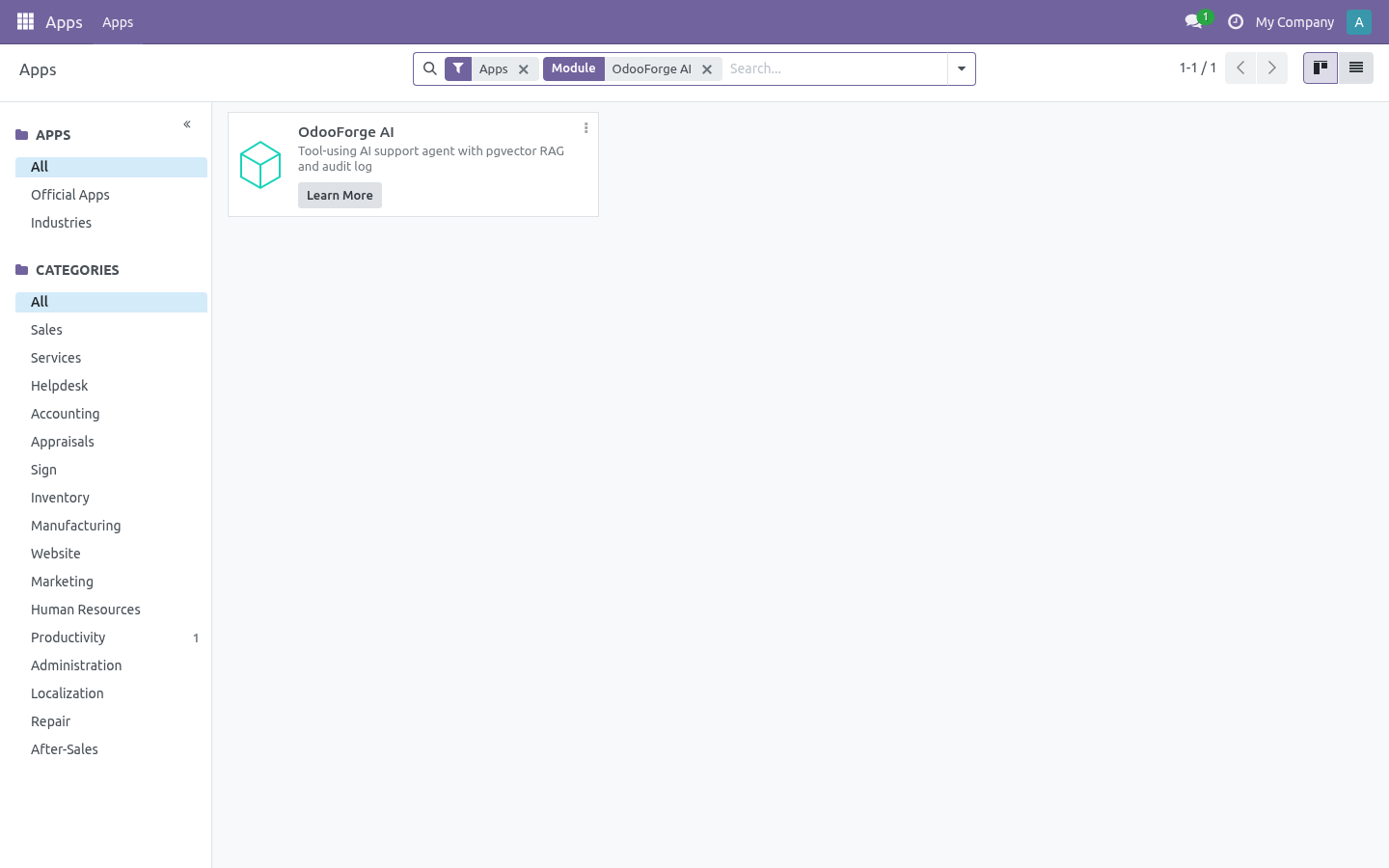Select the Inventory category
This screenshot has width=1389, height=868.
point(111,498)
